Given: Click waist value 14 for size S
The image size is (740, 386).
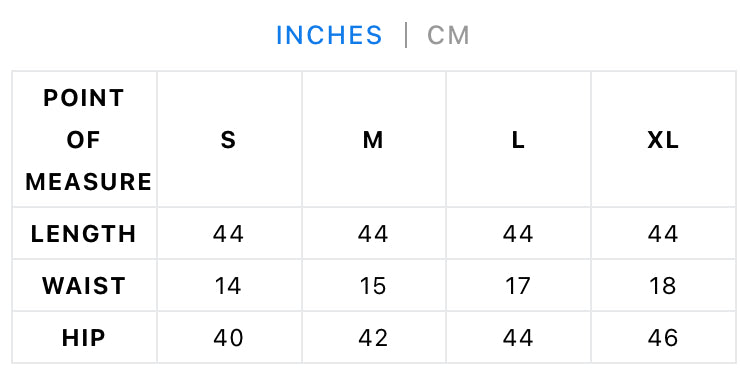Looking at the screenshot, I should point(228,286).
